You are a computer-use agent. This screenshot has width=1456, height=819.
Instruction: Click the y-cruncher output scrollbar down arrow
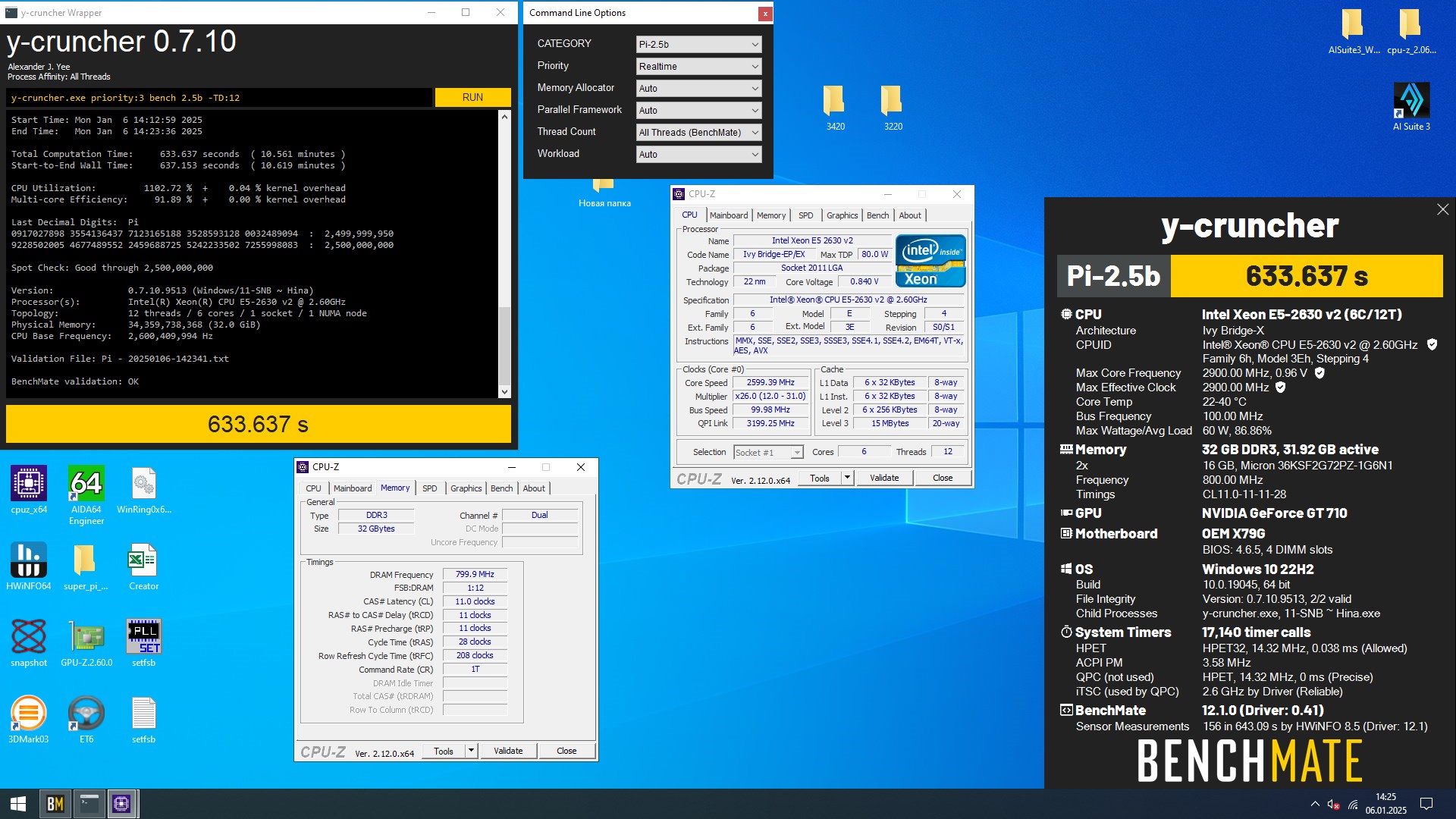click(x=504, y=392)
